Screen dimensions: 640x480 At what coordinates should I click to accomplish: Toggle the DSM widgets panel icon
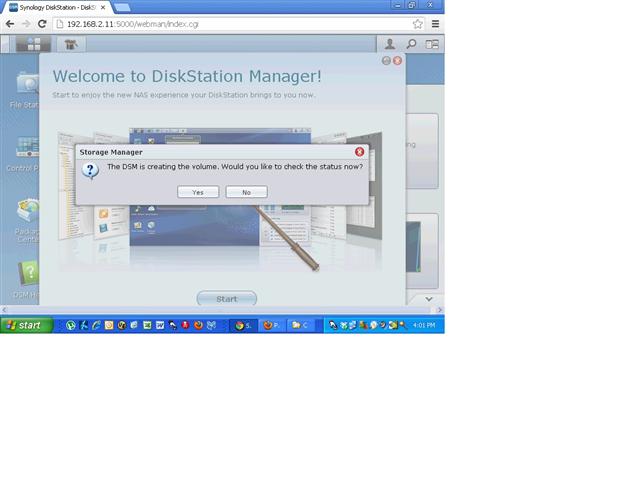pos(432,44)
